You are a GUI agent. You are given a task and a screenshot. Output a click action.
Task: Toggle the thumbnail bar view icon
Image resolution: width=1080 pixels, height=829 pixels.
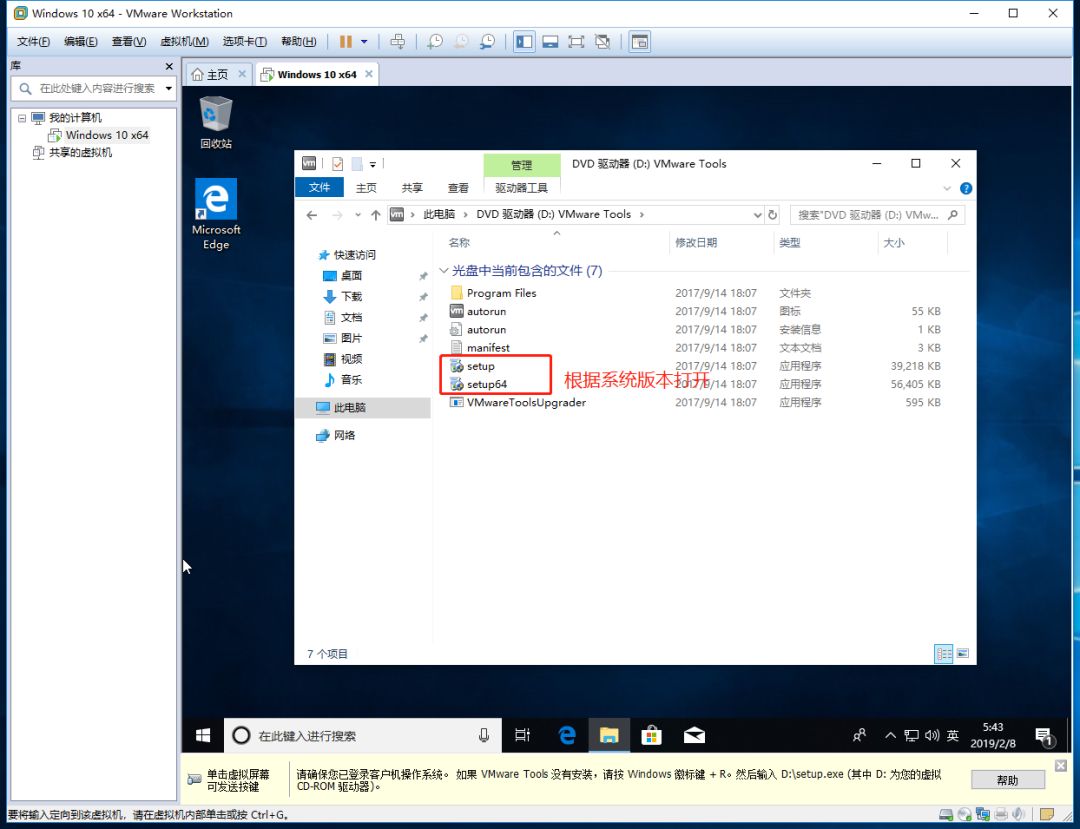point(550,41)
